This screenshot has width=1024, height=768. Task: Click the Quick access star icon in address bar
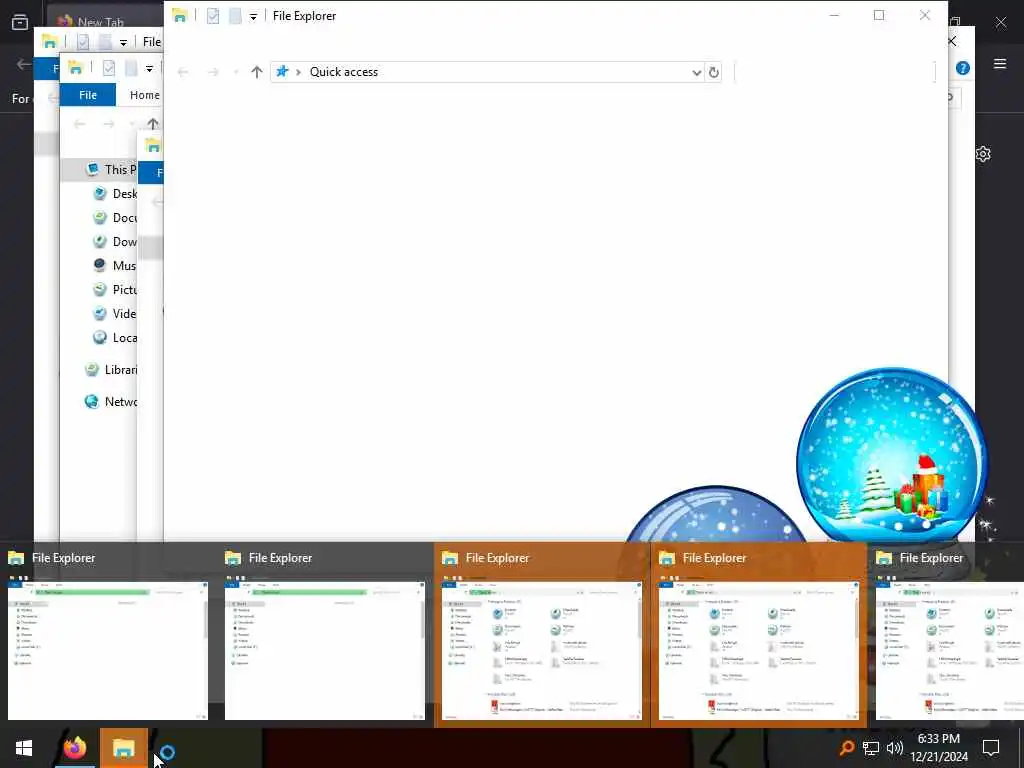pyautogui.click(x=282, y=71)
